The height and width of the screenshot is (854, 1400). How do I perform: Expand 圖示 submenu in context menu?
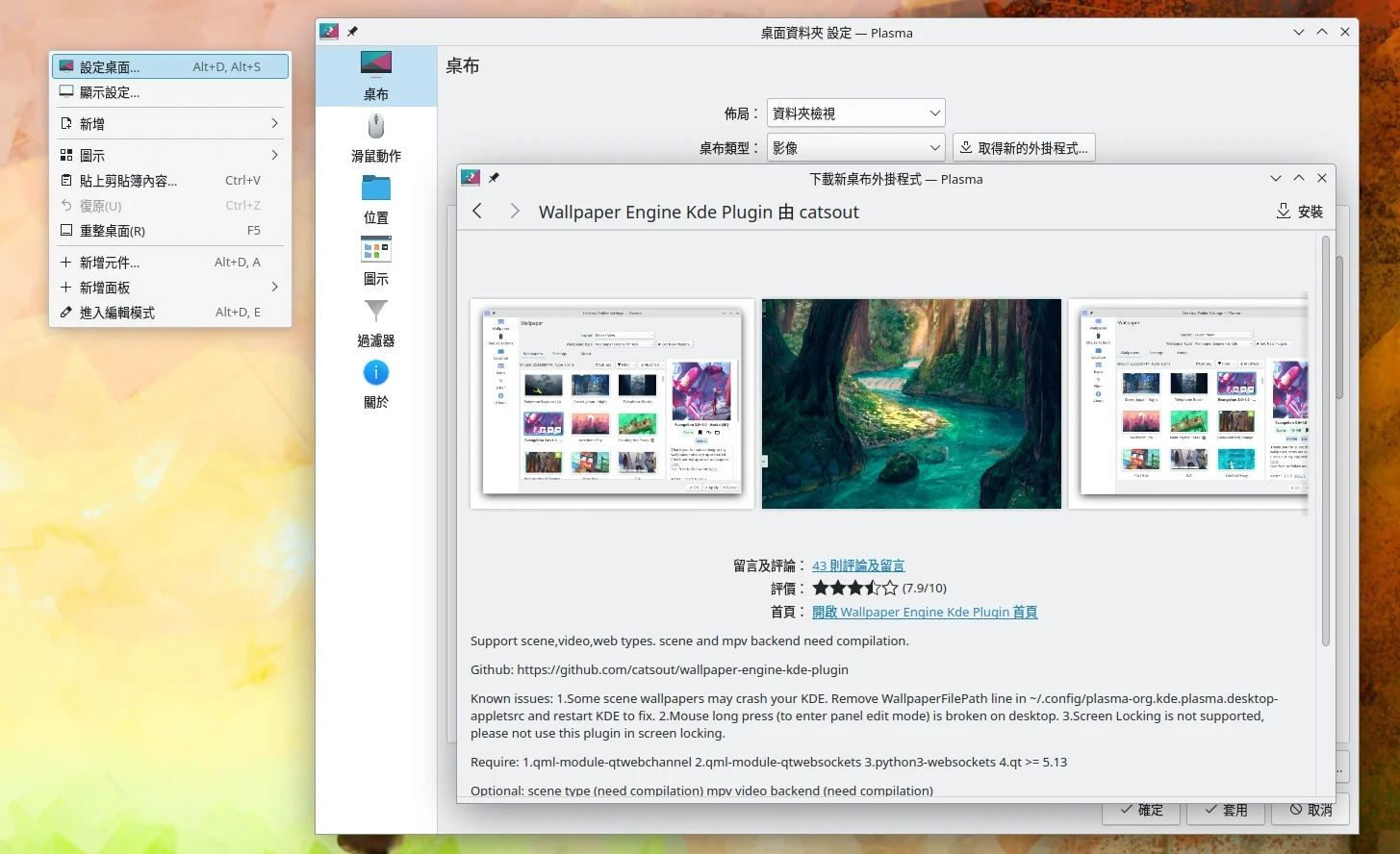[x=170, y=155]
